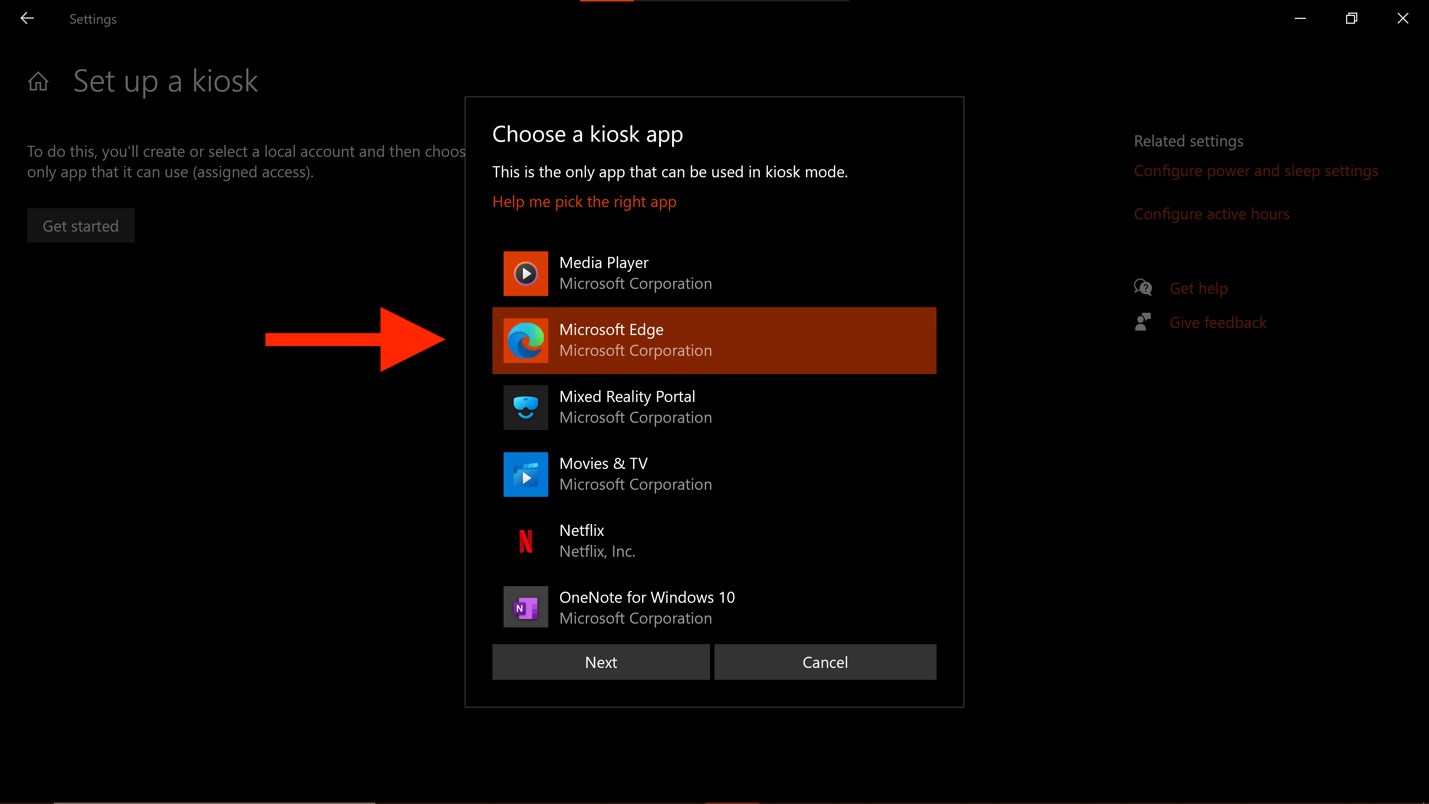
Task: Choose the Netflix app name
Action: pyautogui.click(x=582, y=530)
